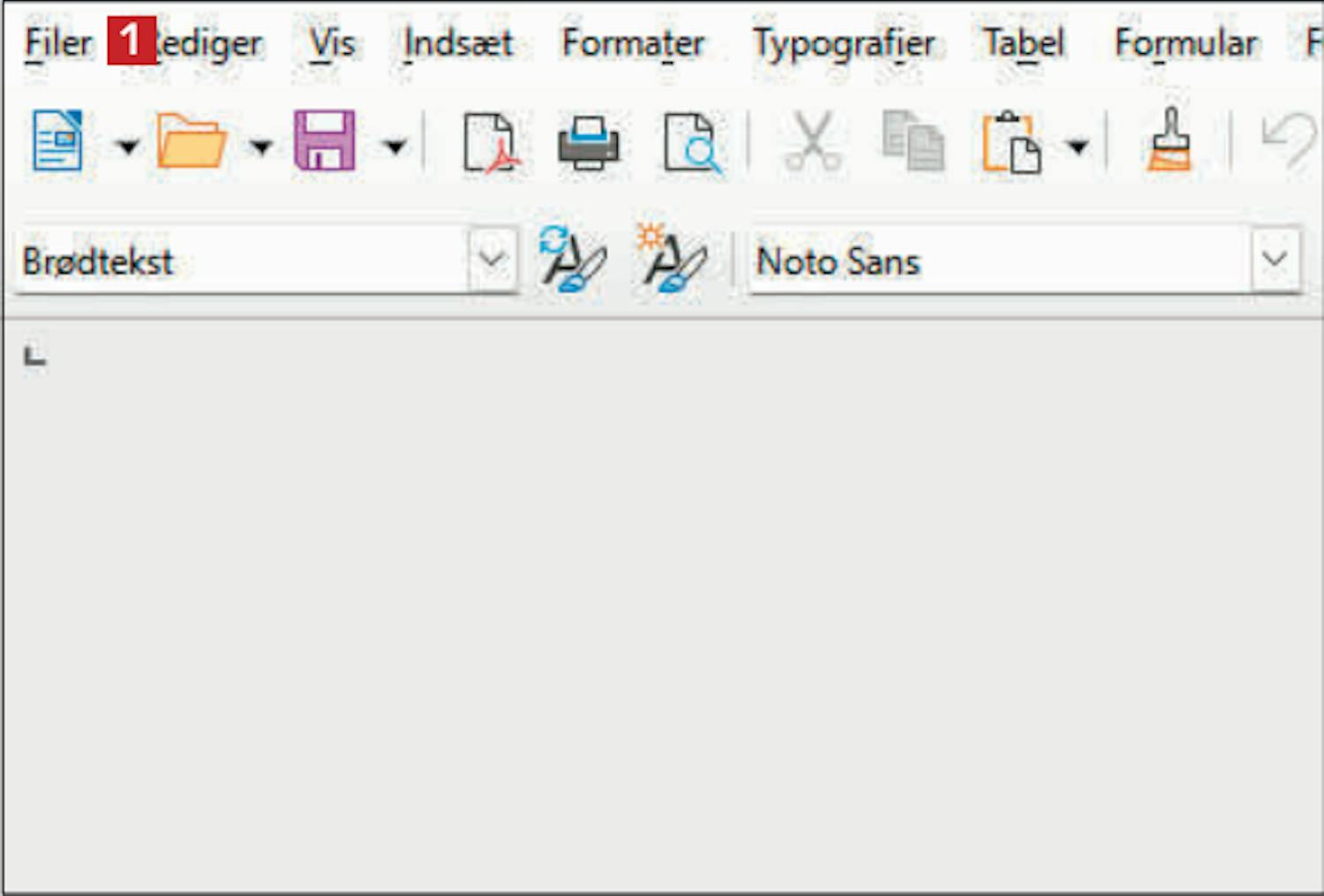This screenshot has height=896, width=1324.
Task: Click the Cut scissors icon
Action: click(x=813, y=141)
